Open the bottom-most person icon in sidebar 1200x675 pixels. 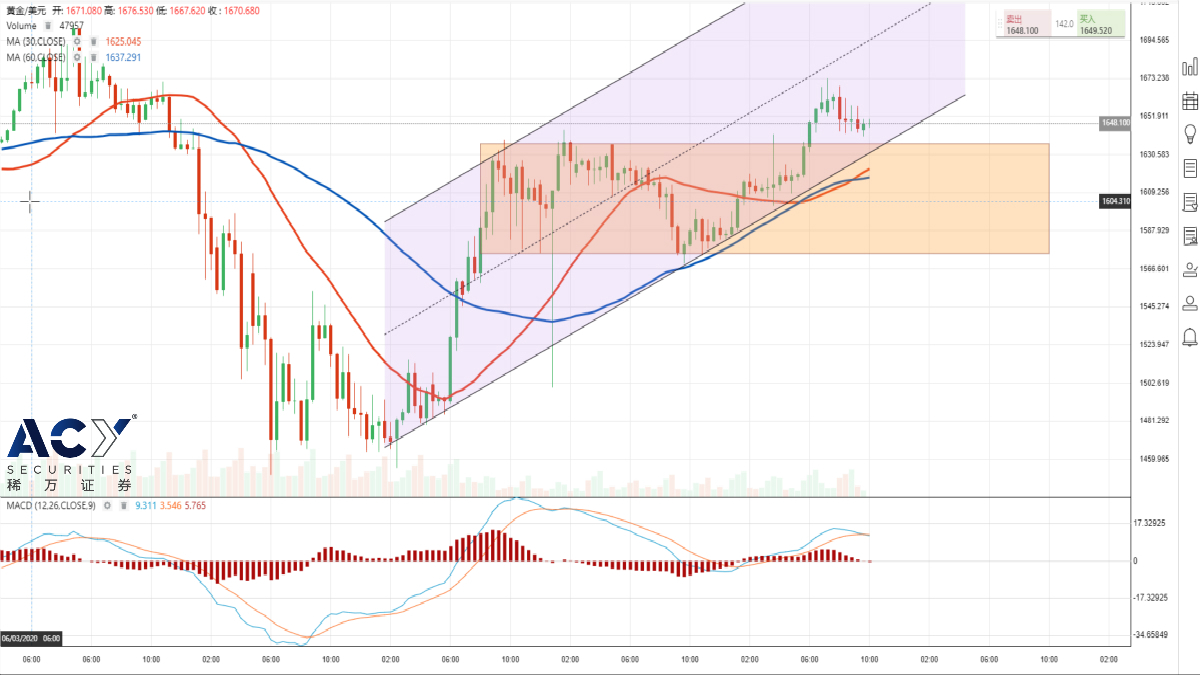[1190, 302]
